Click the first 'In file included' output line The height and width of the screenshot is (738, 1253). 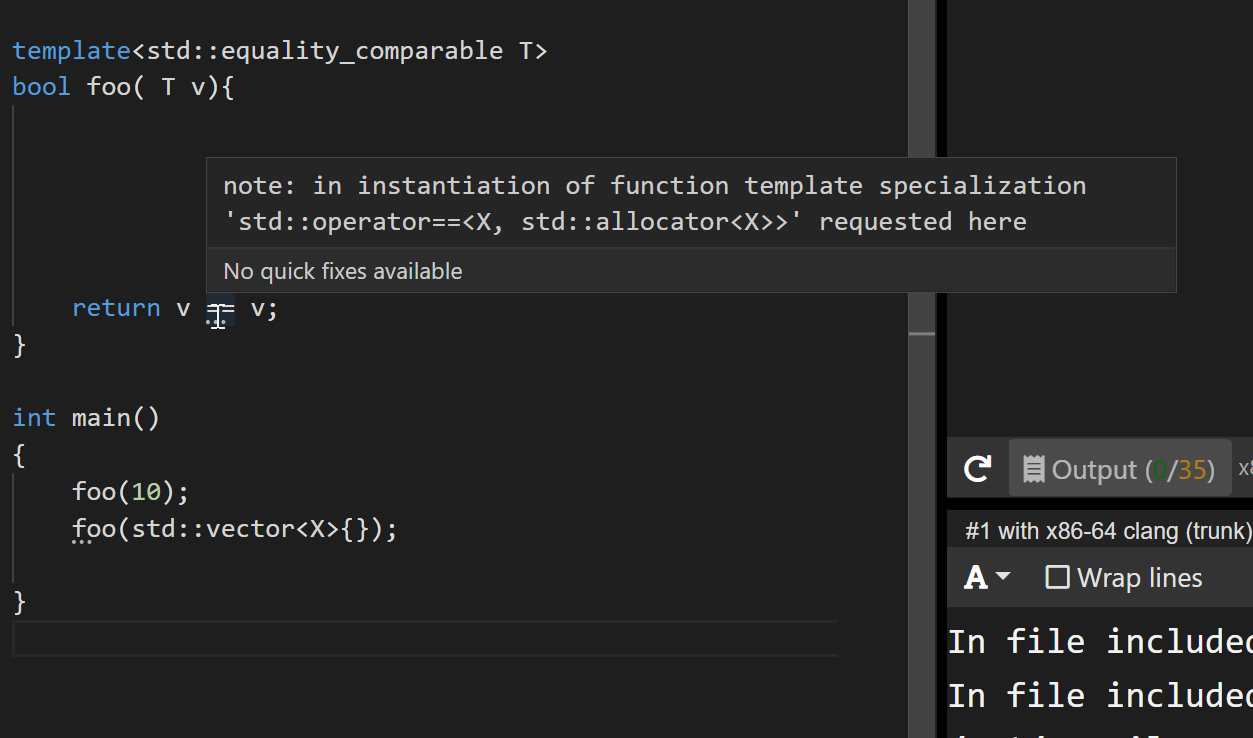coord(1099,642)
